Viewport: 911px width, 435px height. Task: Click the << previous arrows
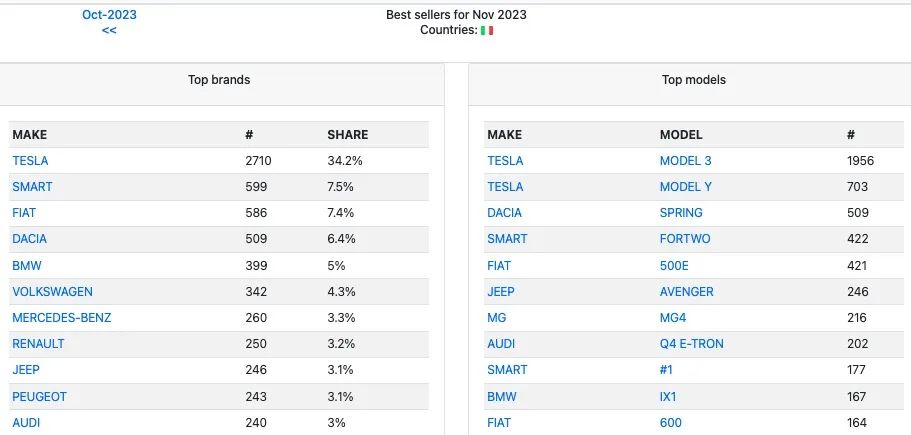click(x=109, y=30)
